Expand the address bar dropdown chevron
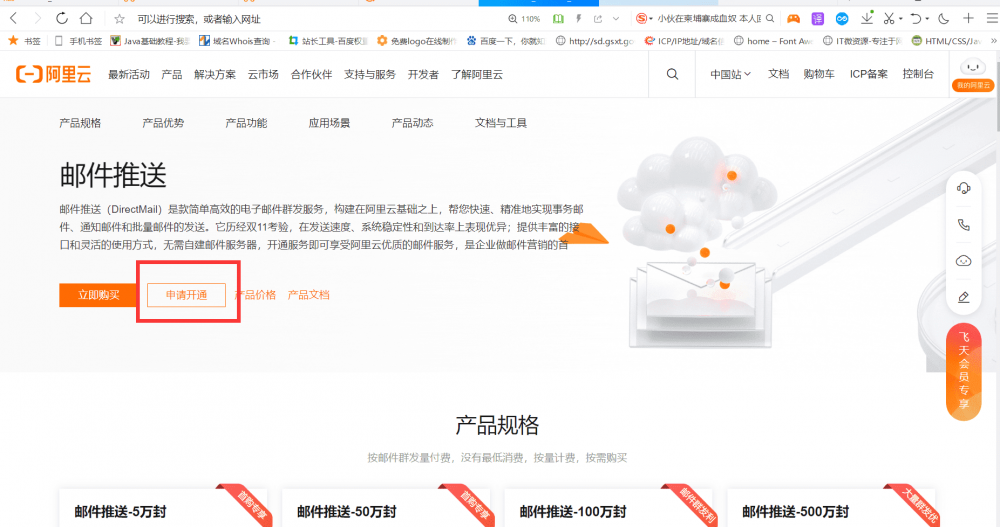This screenshot has width=1000, height=527. click(616, 19)
